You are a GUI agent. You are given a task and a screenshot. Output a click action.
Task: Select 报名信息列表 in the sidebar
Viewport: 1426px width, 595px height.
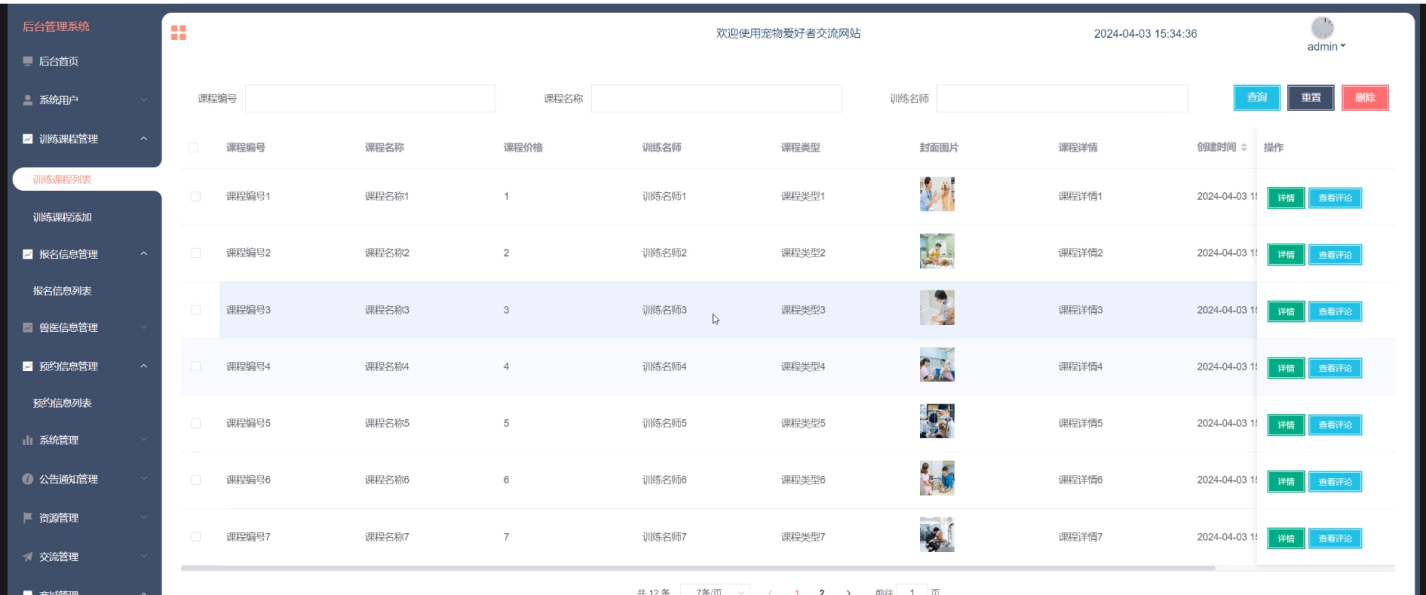[x=62, y=291]
